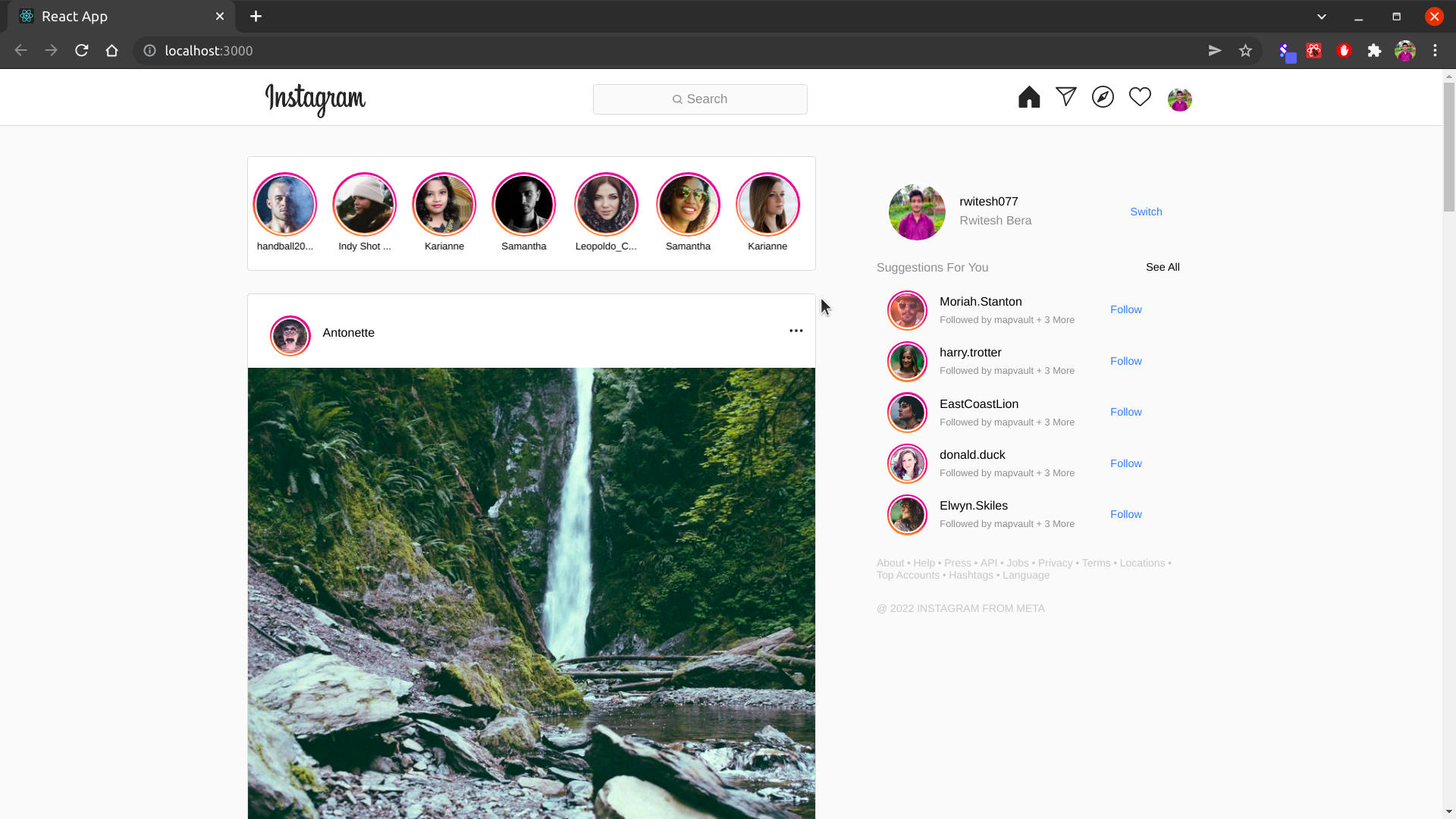Expand the tab search chevron
Image resolution: width=1456 pixels, height=819 pixels.
[x=1322, y=17]
